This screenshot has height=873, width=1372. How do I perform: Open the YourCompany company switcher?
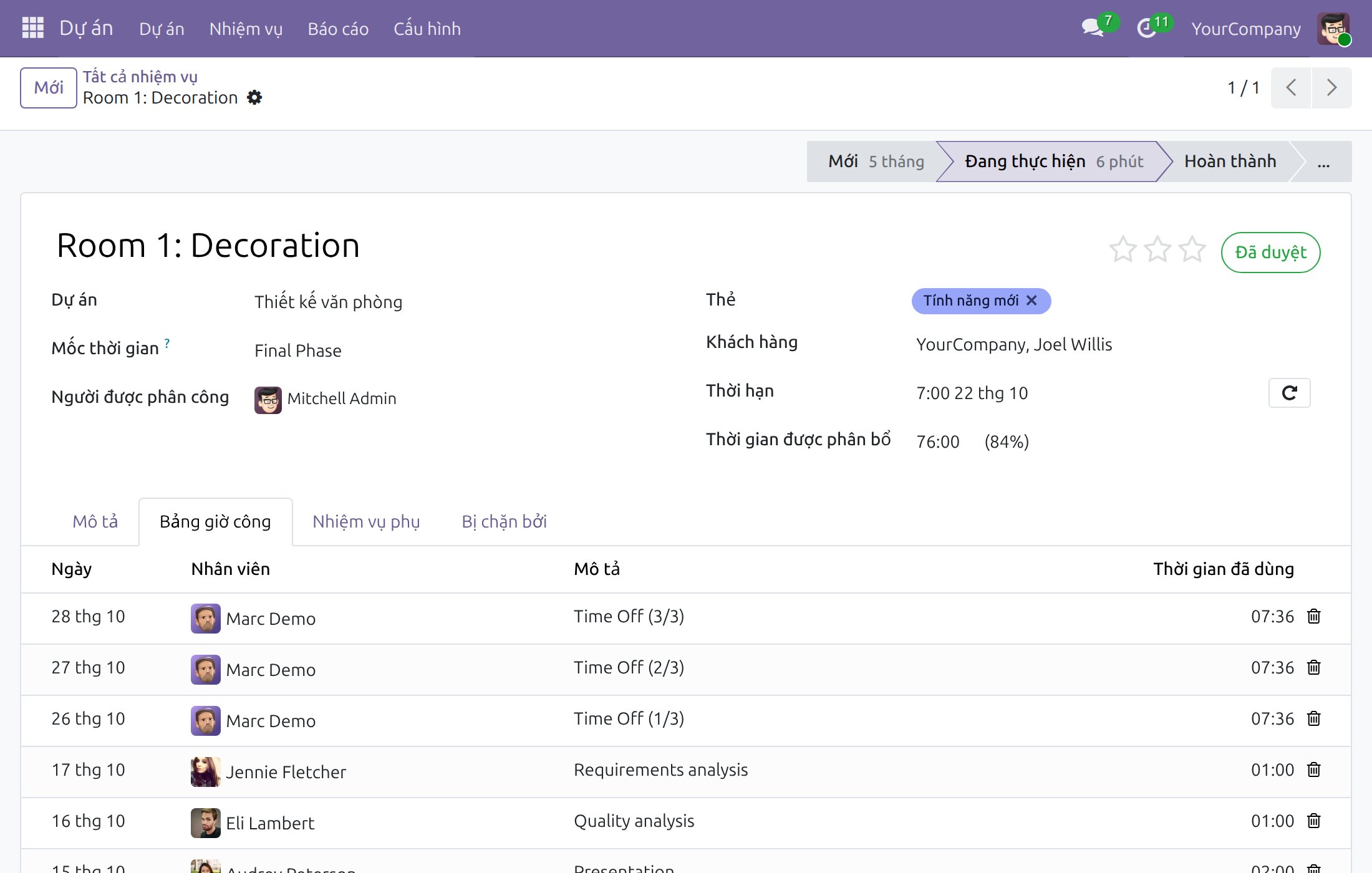coord(1245,29)
